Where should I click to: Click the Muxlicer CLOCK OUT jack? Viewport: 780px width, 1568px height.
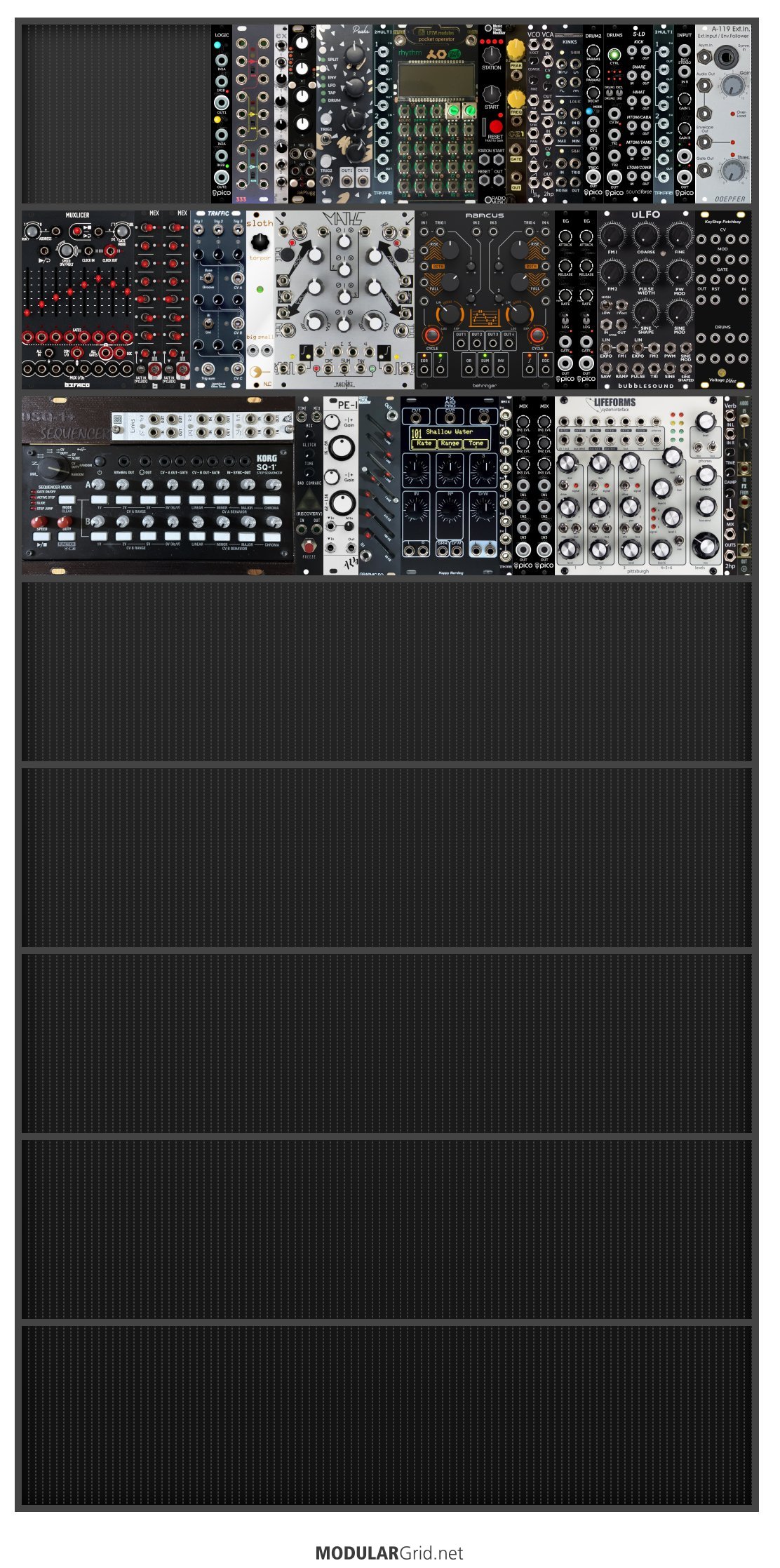(110, 250)
